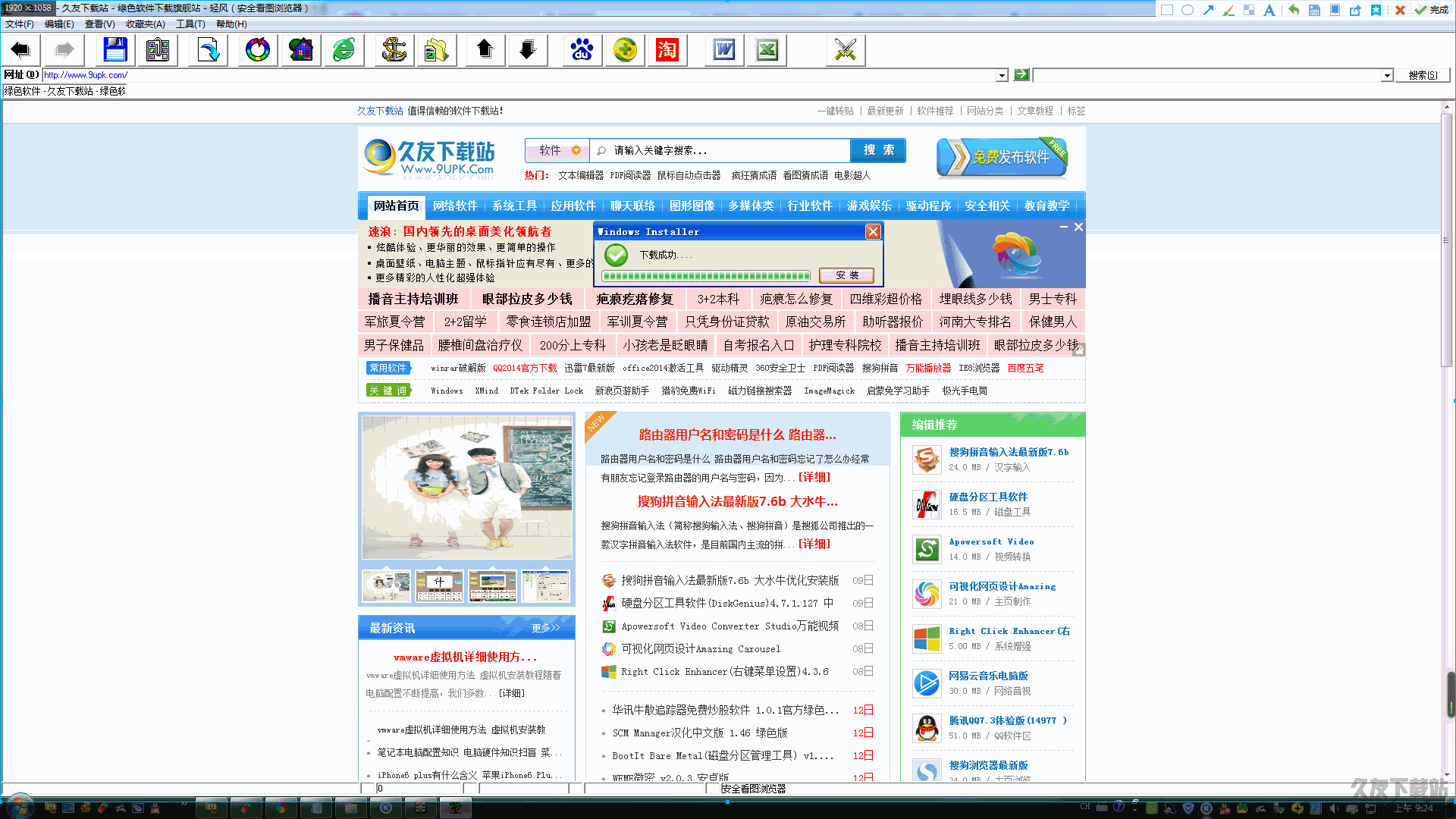Click 完成 to finish capture
Screen dimensions: 1456x819
click(x=1432, y=9)
